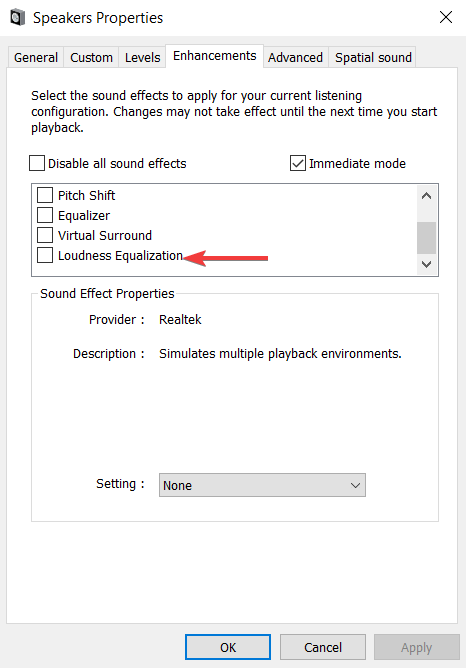Click the speaker icon in title bar
Screen dimensions: 466x668
17,18
